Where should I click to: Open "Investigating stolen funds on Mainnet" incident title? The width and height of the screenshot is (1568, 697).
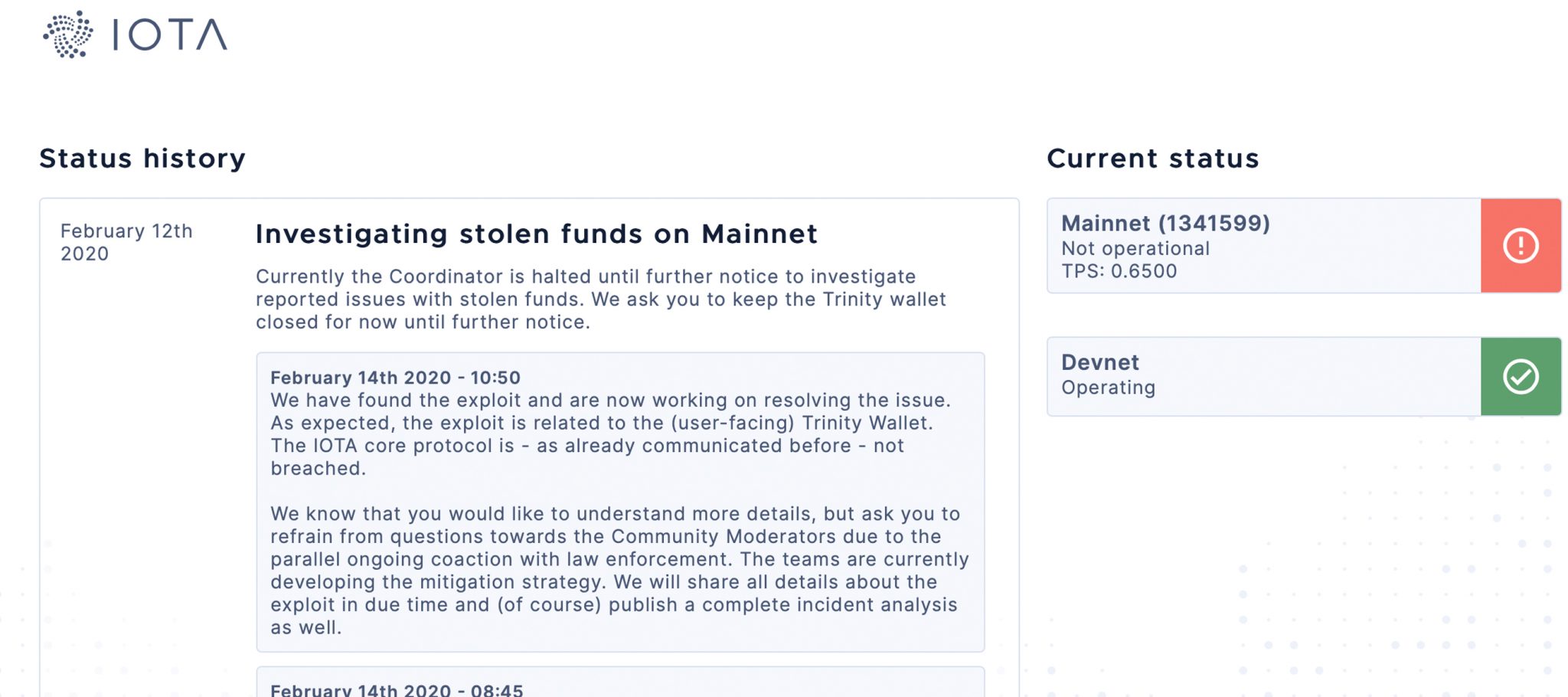click(x=537, y=234)
